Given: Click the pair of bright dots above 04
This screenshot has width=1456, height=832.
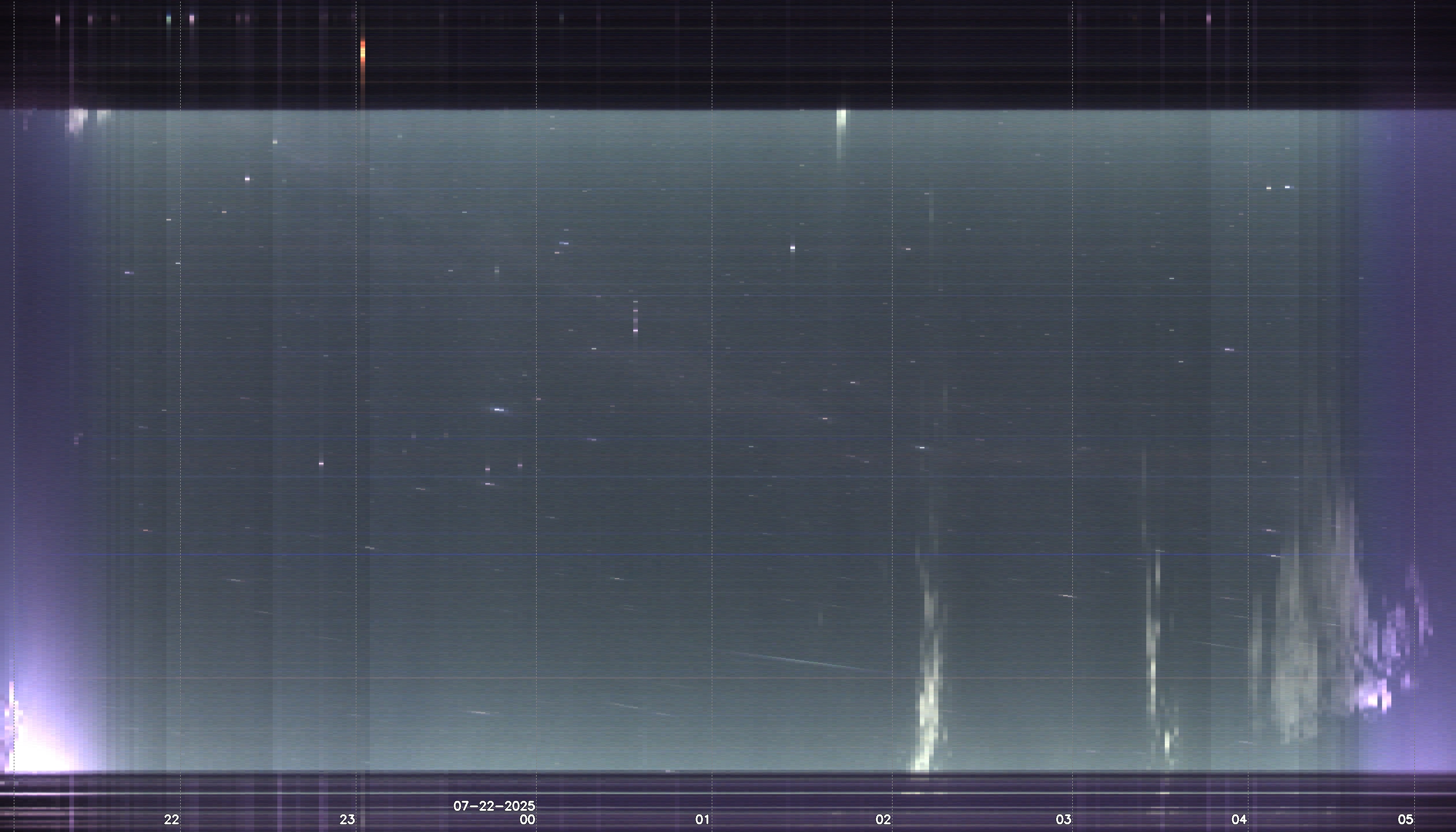Looking at the screenshot, I should click(x=1278, y=188).
